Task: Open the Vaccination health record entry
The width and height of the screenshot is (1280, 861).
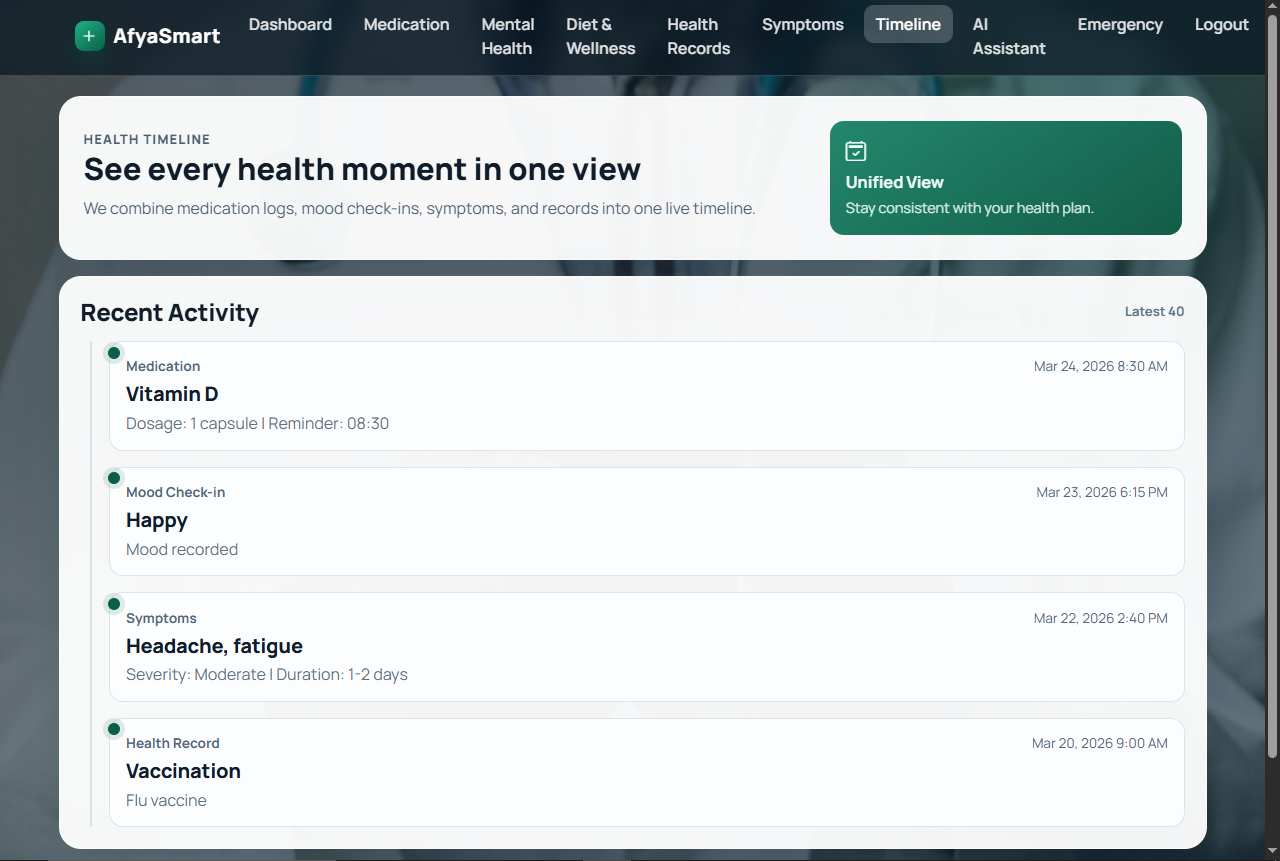Action: (646, 772)
